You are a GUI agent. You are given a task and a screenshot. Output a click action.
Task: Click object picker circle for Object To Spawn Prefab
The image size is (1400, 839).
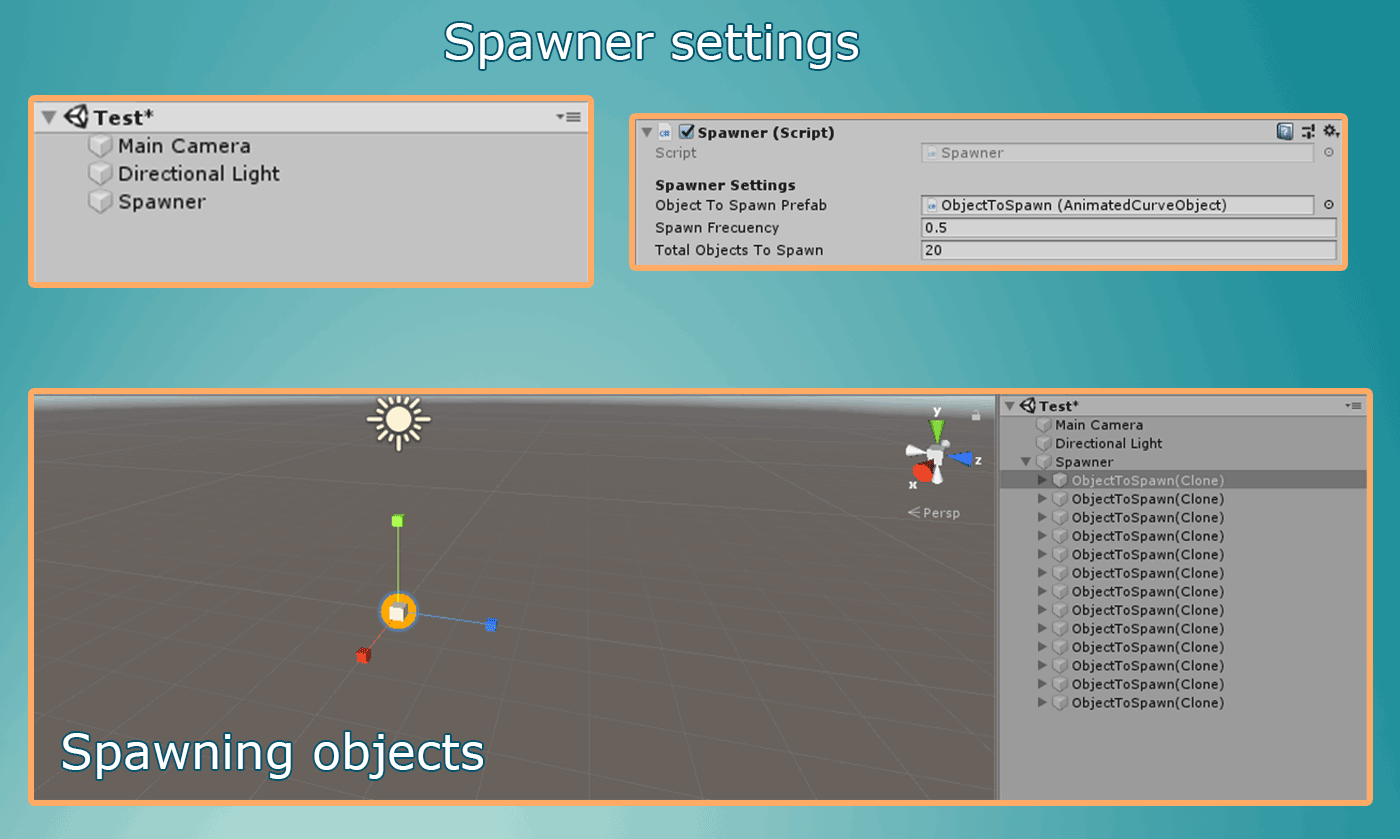(1329, 205)
